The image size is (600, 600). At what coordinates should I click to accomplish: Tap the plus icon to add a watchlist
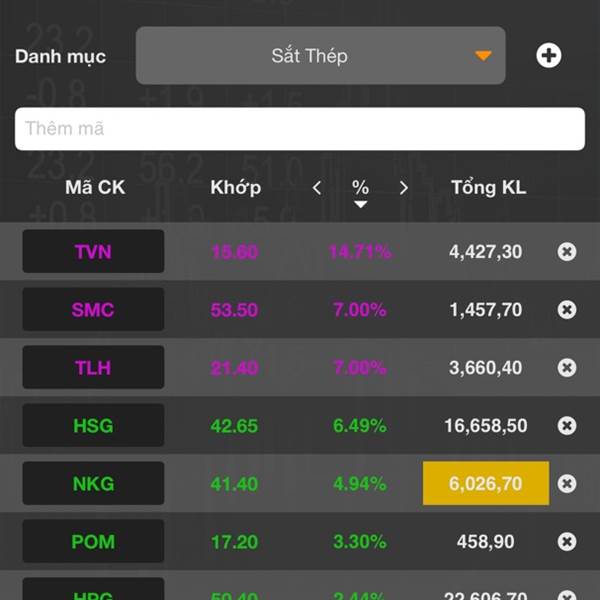pyautogui.click(x=548, y=56)
